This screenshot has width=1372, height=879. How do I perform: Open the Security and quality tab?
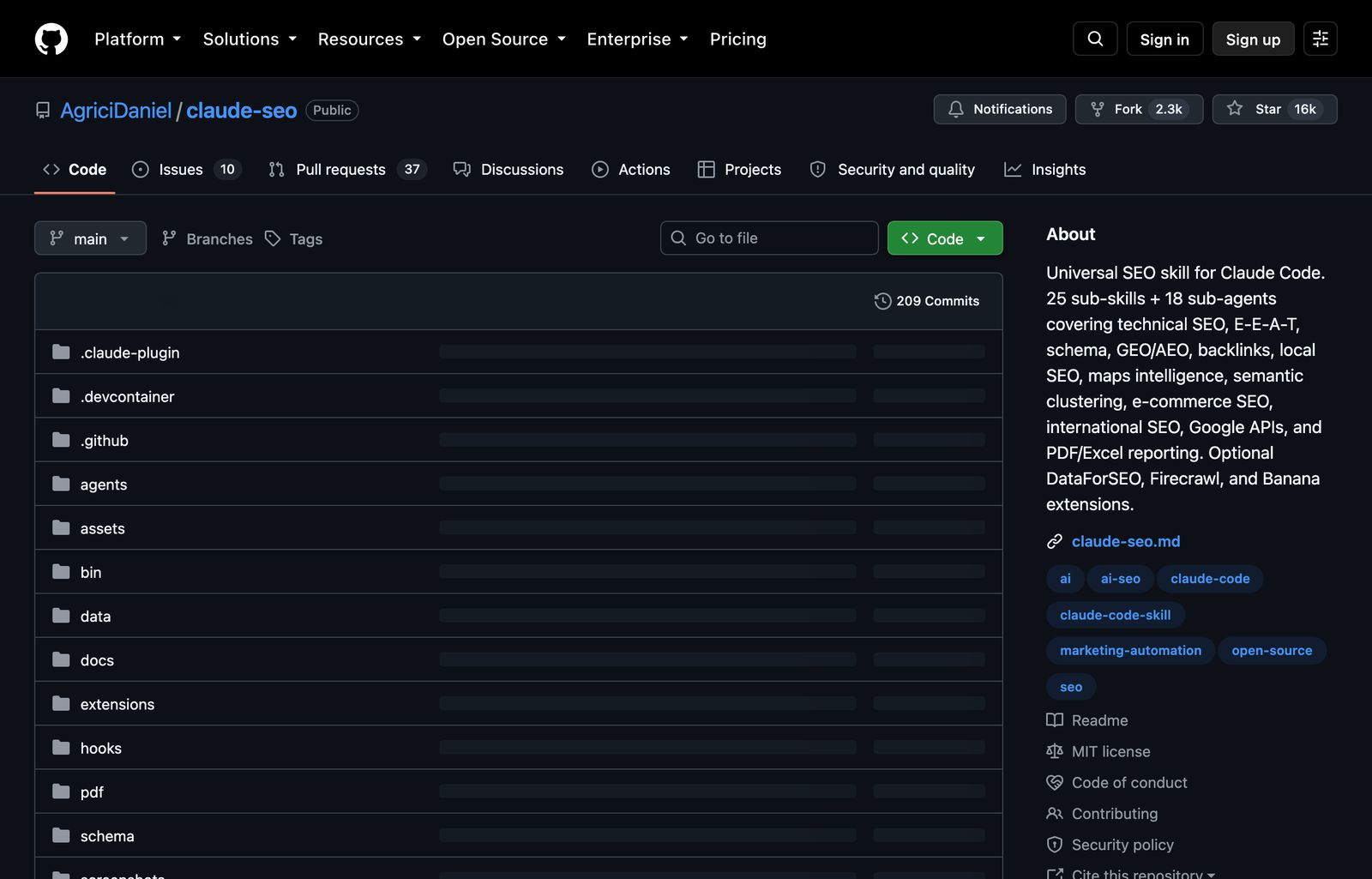point(893,170)
